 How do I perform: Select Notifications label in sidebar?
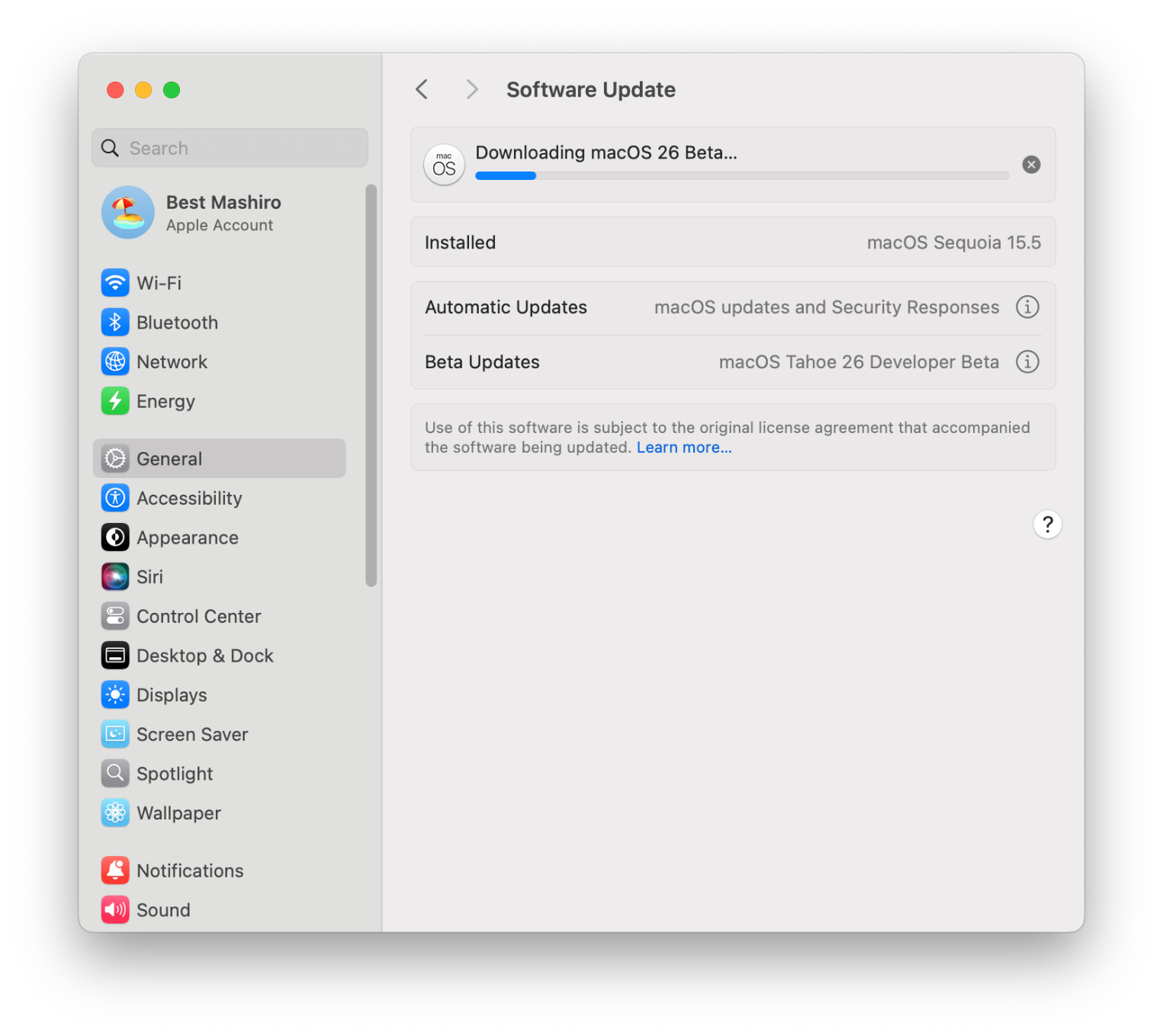tap(190, 871)
